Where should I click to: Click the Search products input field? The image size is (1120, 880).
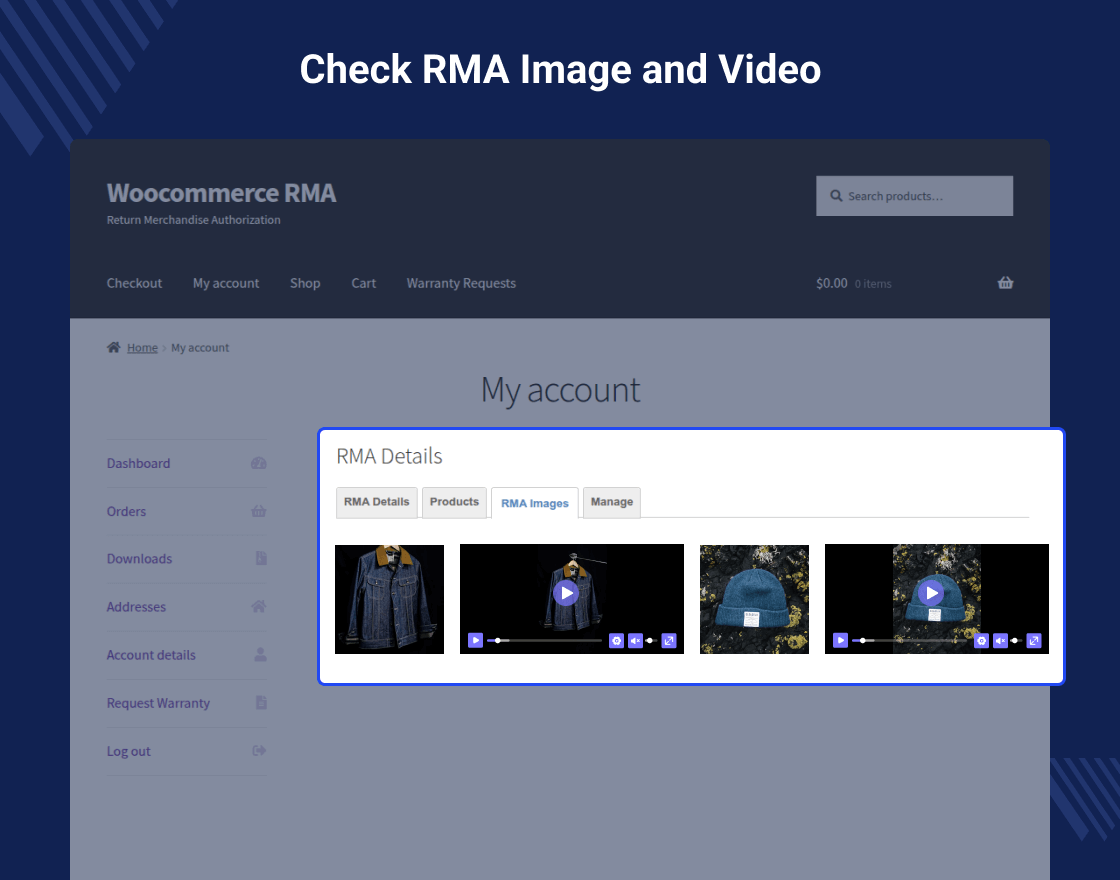pos(914,196)
